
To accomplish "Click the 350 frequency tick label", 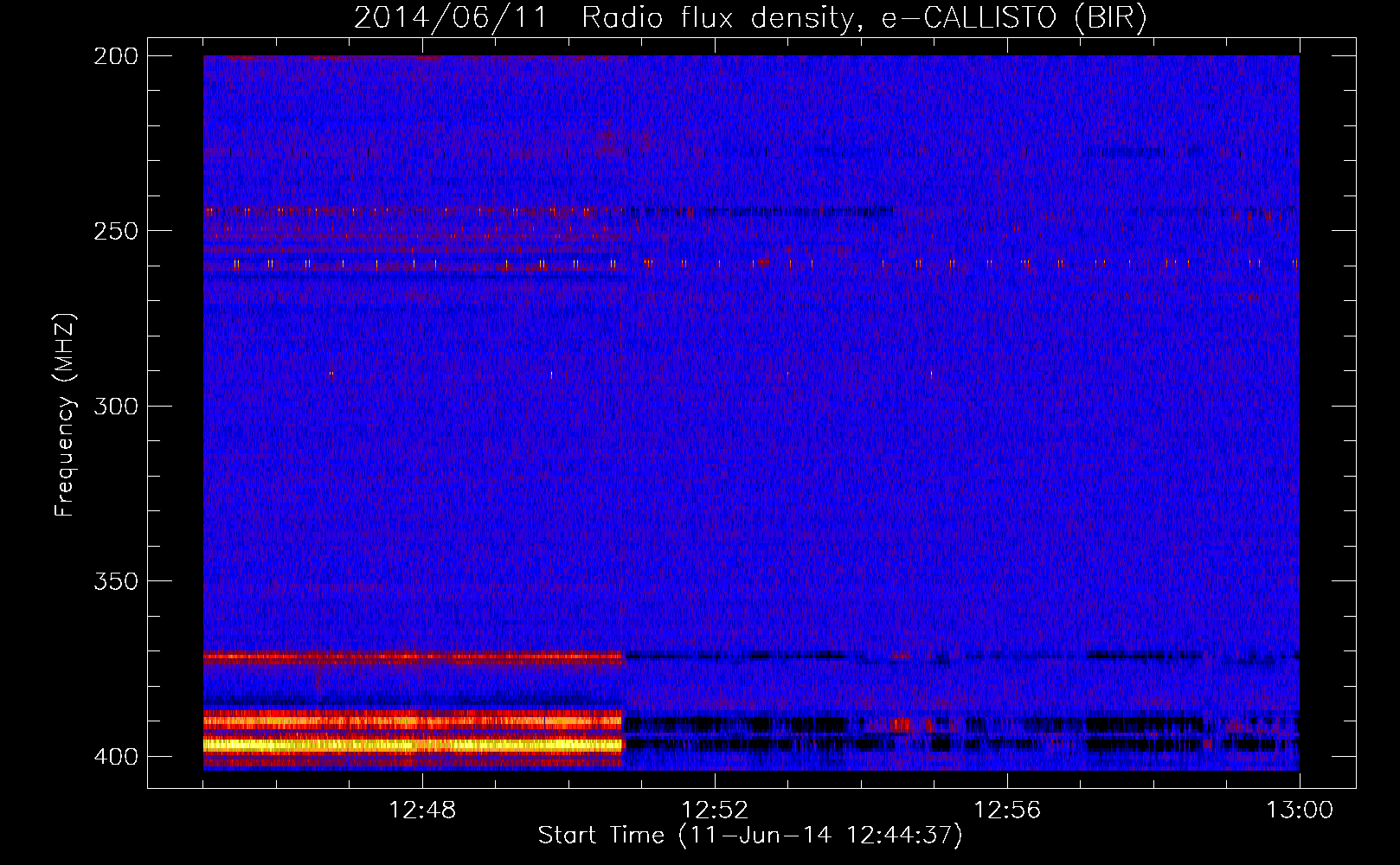I will (116, 581).
